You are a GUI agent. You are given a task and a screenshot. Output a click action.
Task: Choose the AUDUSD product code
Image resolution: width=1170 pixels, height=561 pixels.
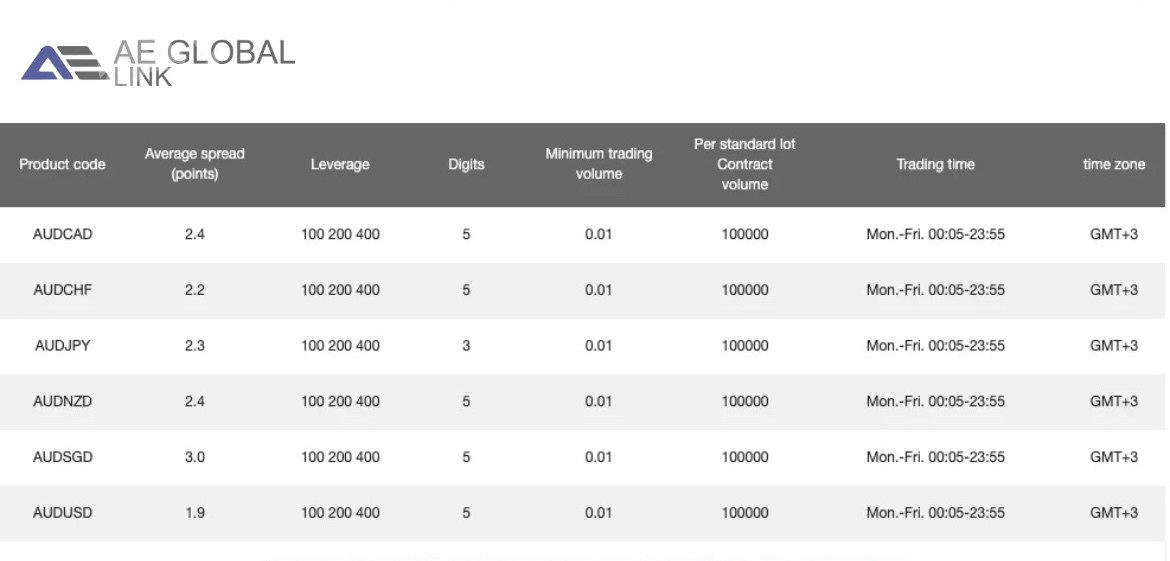point(62,513)
